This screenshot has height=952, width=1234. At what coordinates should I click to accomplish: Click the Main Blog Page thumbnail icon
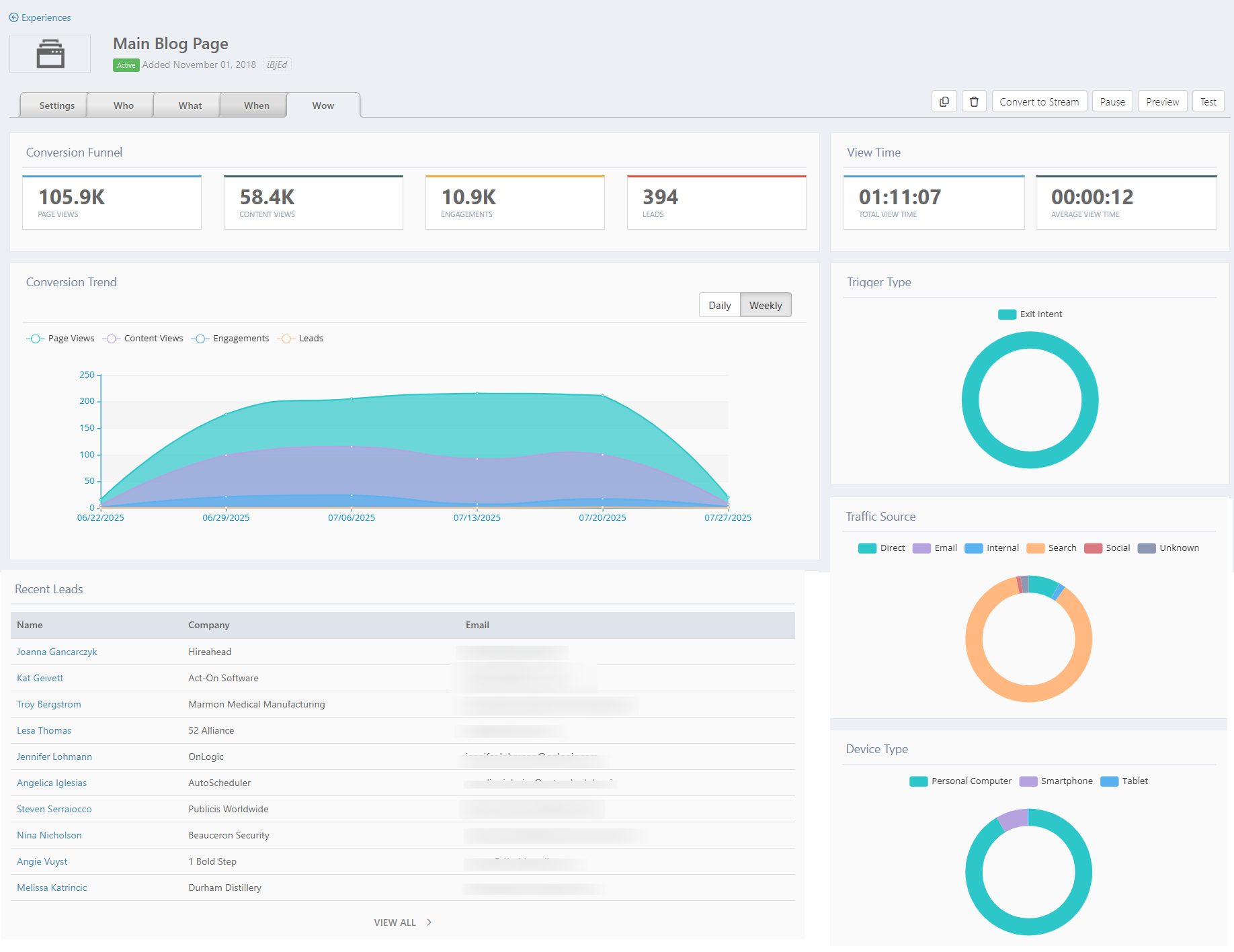pos(50,54)
